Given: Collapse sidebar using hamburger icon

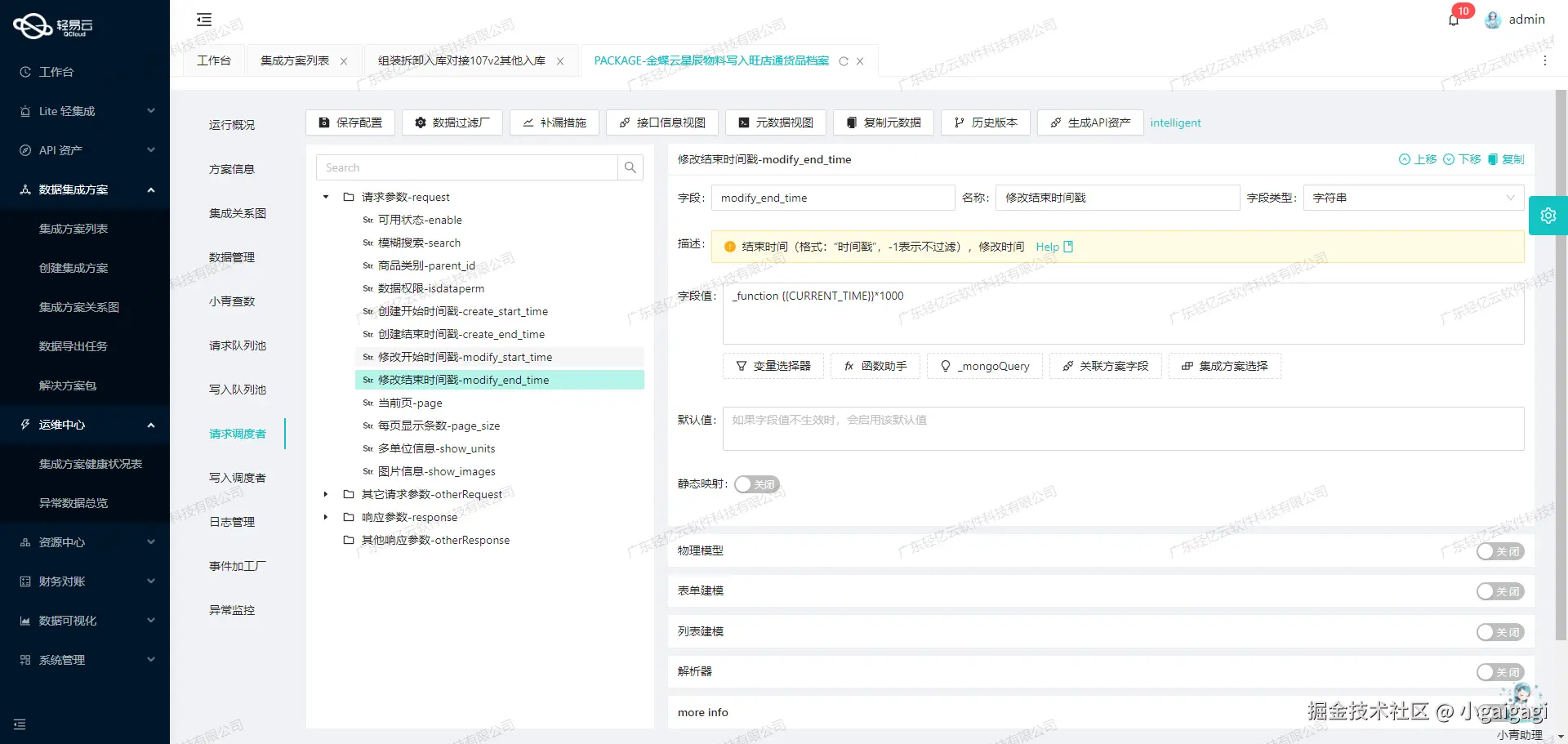Looking at the screenshot, I should 203,19.
